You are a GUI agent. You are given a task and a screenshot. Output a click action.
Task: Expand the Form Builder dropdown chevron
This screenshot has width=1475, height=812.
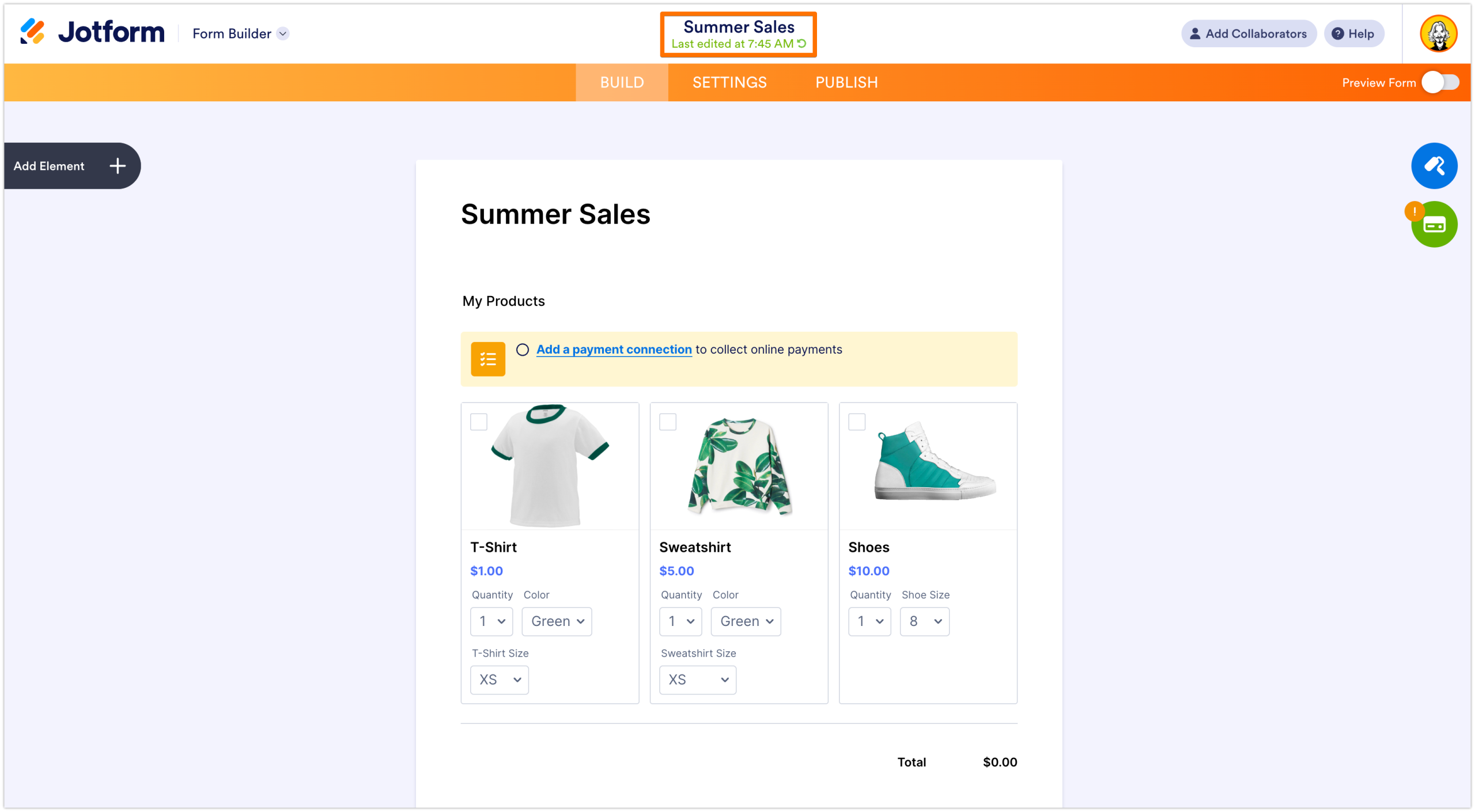[x=282, y=33]
